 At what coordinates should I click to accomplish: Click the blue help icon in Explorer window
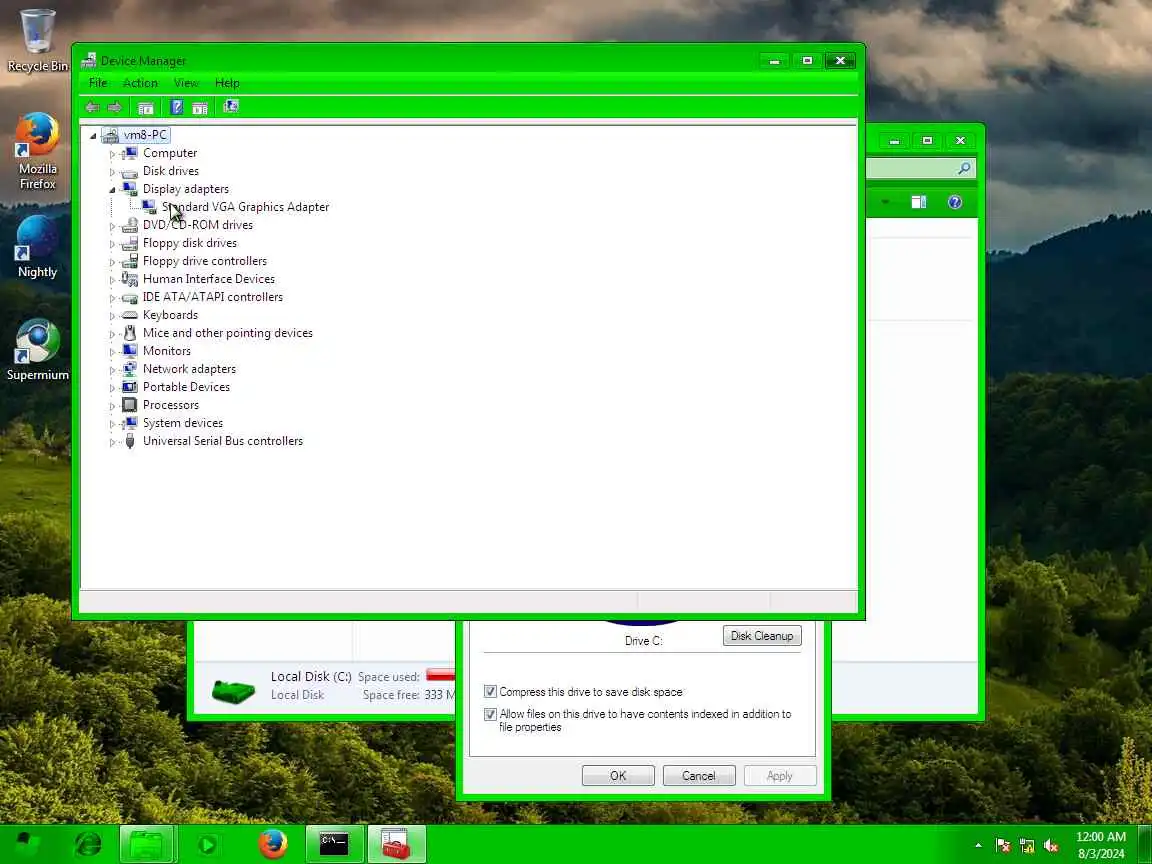coord(955,202)
